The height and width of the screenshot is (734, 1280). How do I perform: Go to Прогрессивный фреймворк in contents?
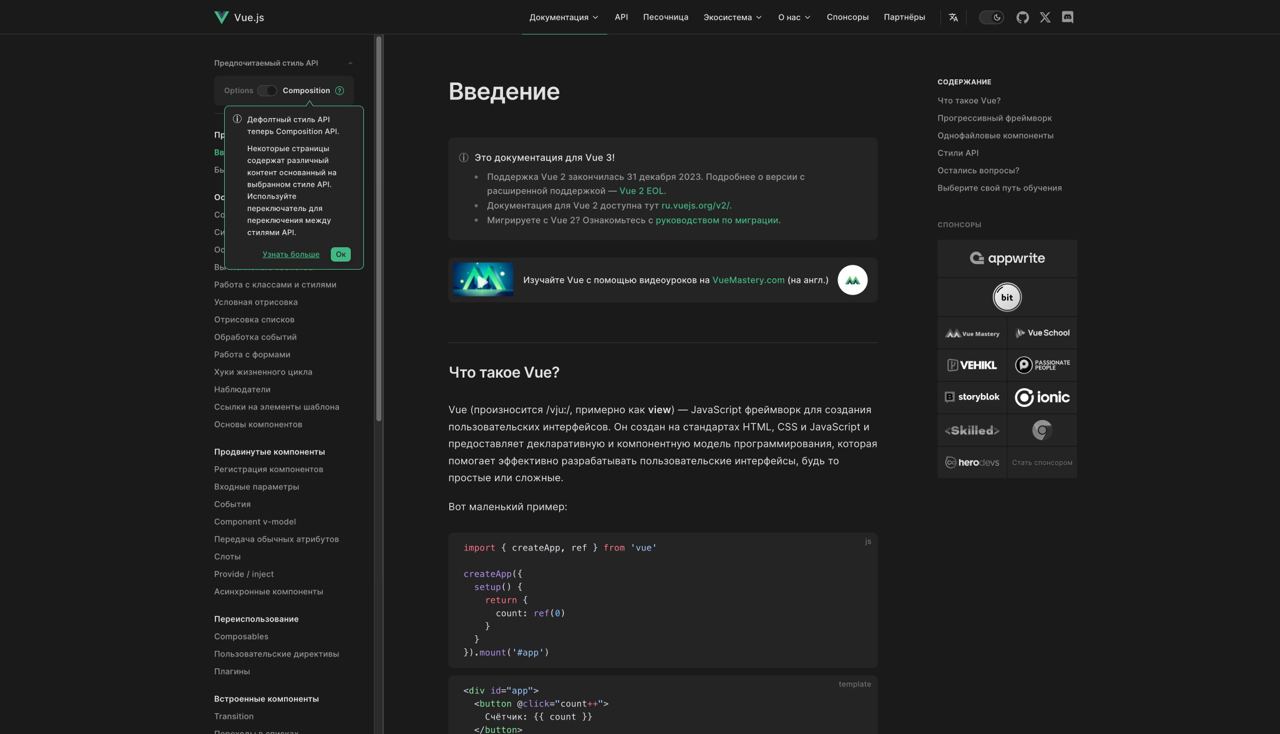[x=995, y=118]
